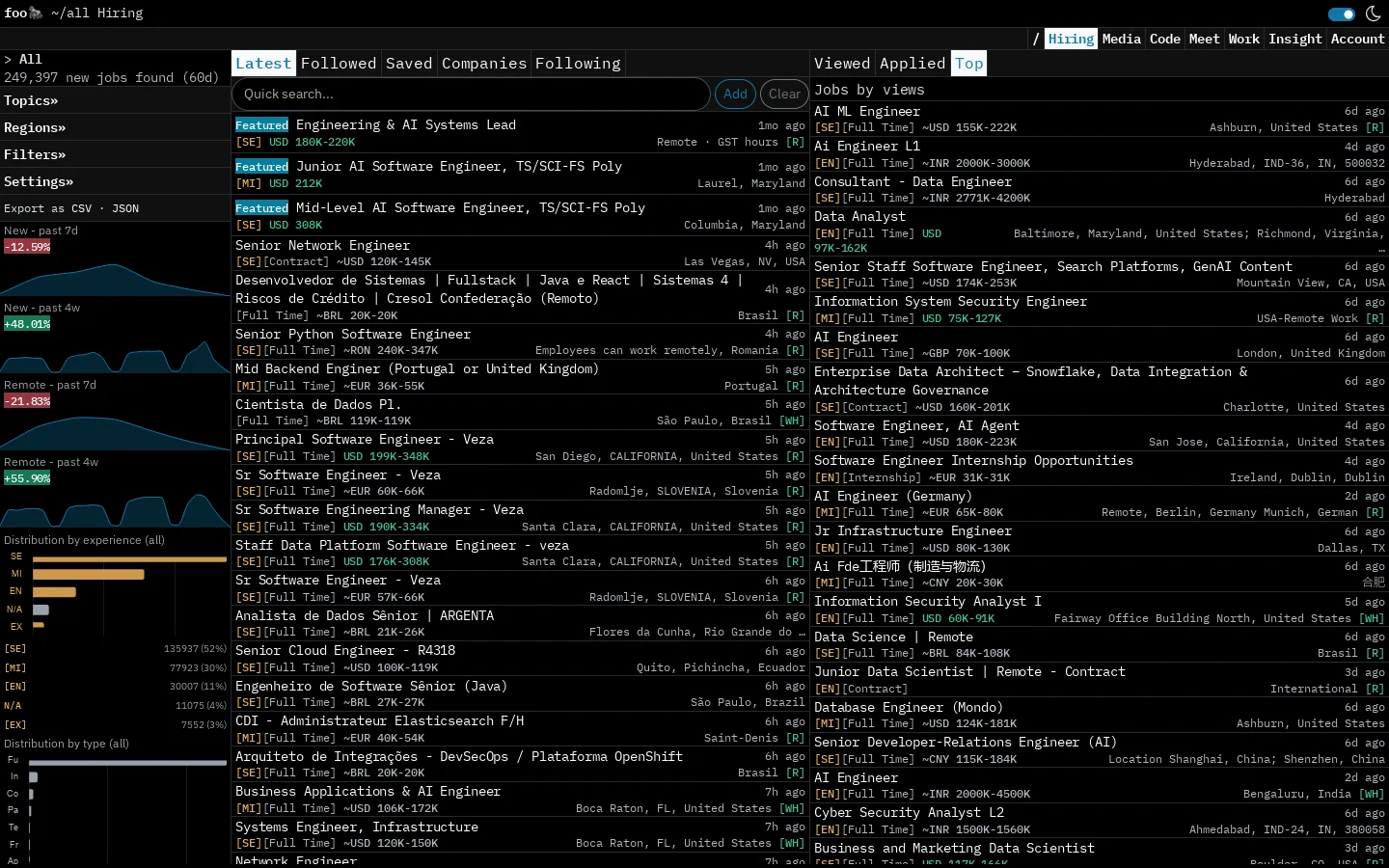Focus the Quick search field
Screen dimensions: 1389x868
pyautogui.click(x=471, y=94)
